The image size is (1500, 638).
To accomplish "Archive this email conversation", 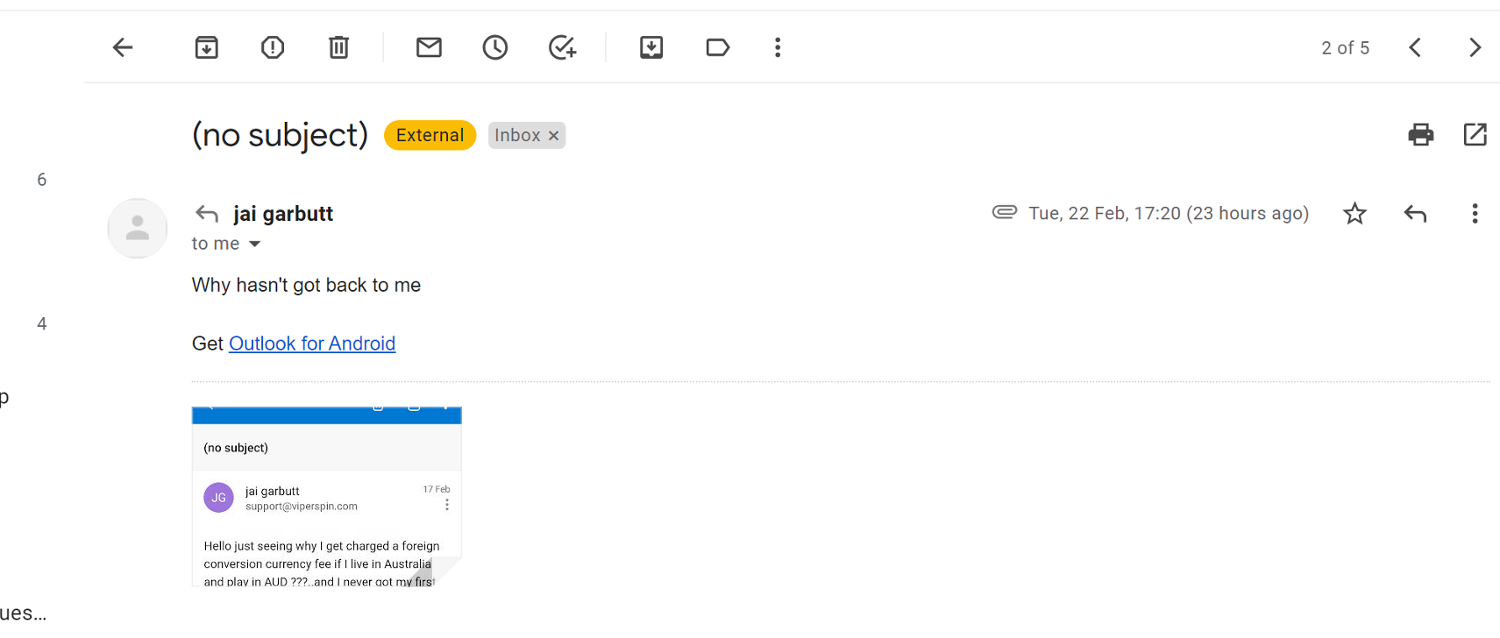I will 206,47.
